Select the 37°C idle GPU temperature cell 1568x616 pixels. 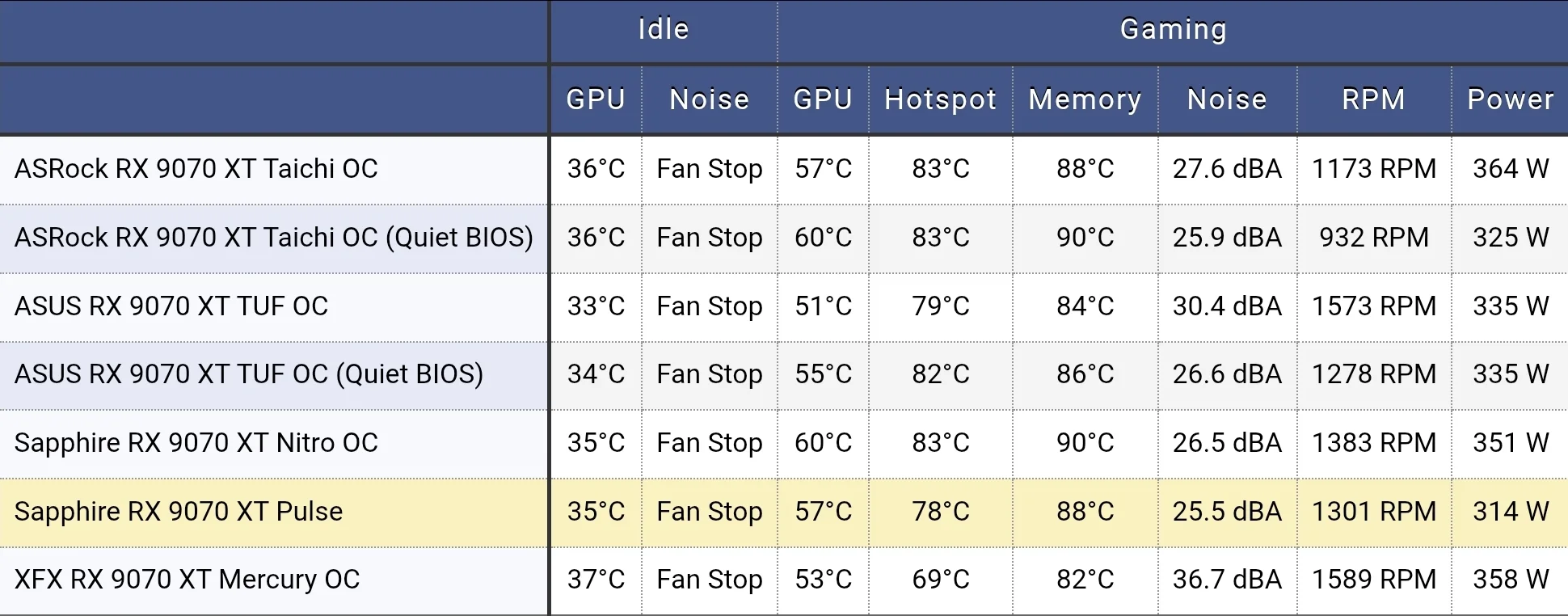[596, 580]
